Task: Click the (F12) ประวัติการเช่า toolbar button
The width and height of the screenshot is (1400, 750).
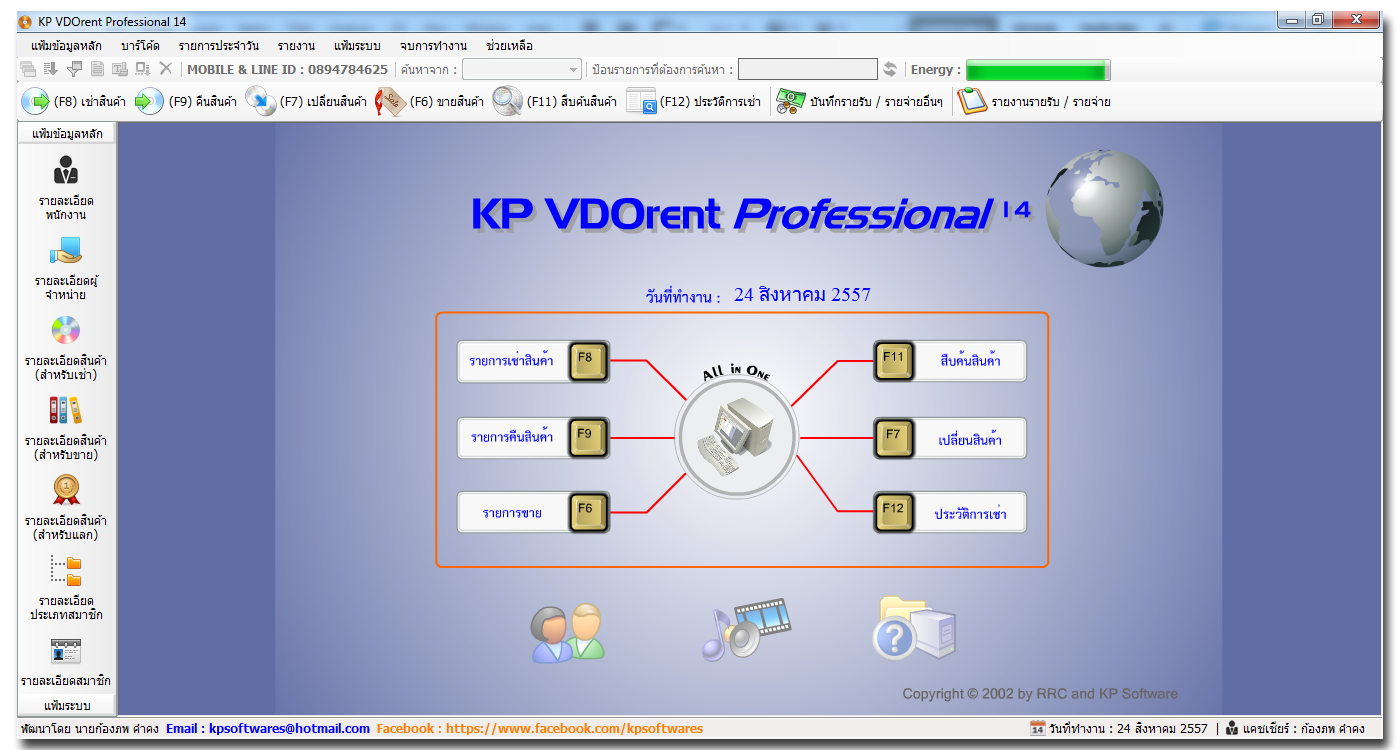Action: [694, 101]
